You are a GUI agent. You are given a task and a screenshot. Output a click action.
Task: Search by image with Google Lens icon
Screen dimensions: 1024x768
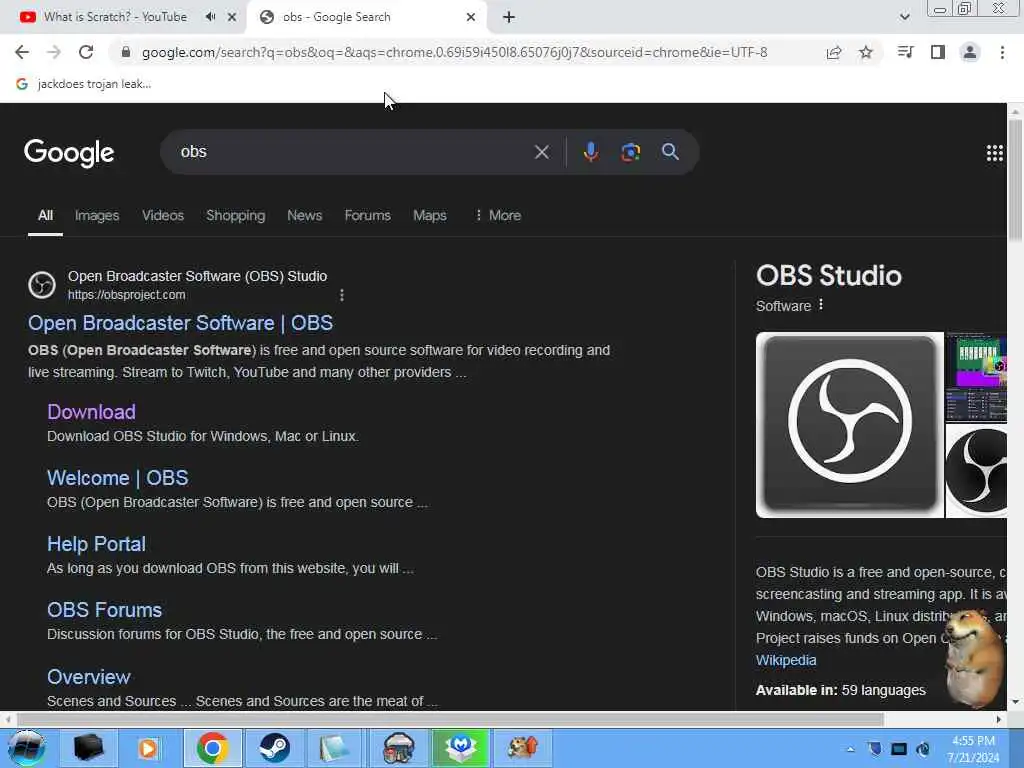pos(630,152)
